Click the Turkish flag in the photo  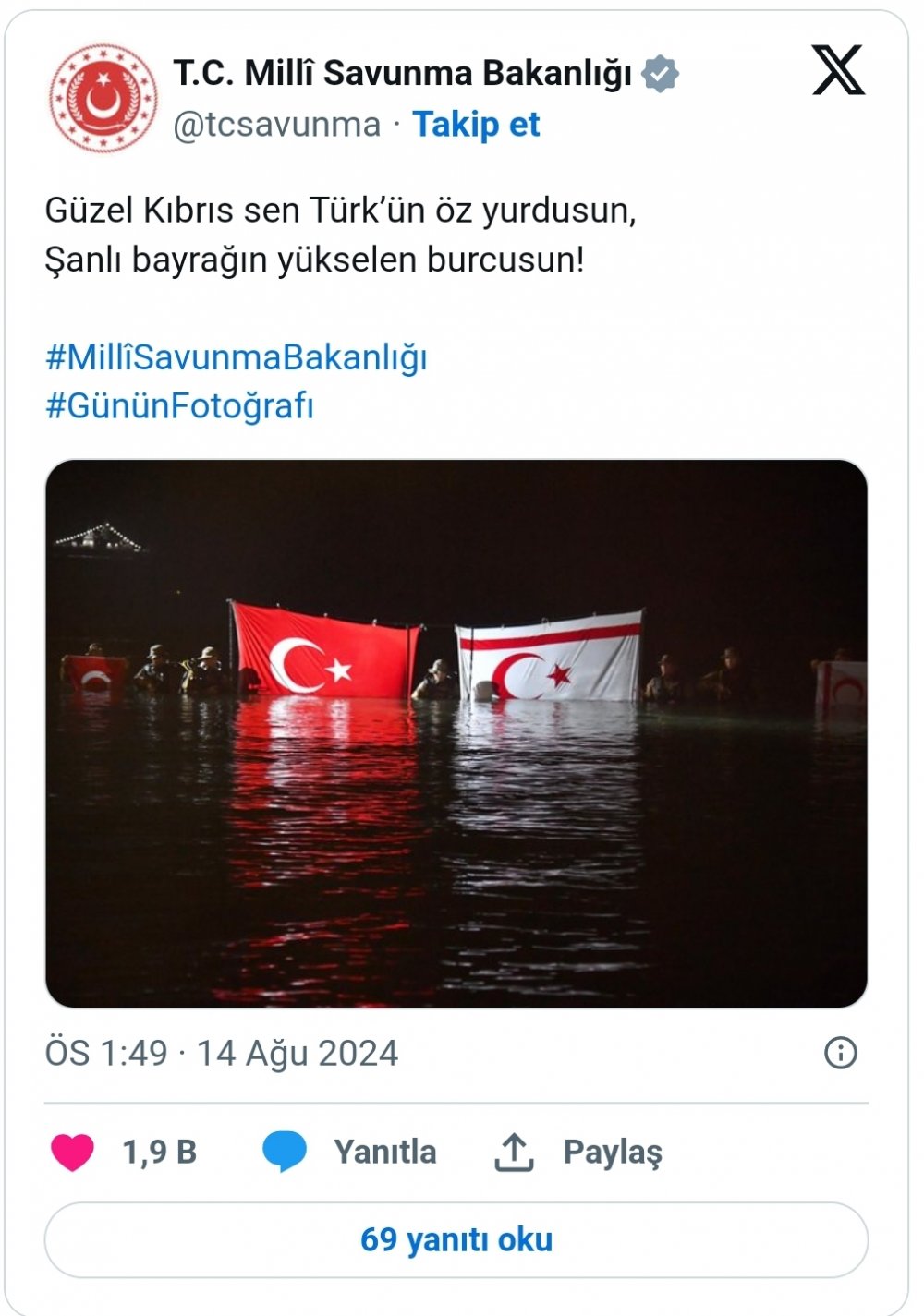tap(325, 650)
